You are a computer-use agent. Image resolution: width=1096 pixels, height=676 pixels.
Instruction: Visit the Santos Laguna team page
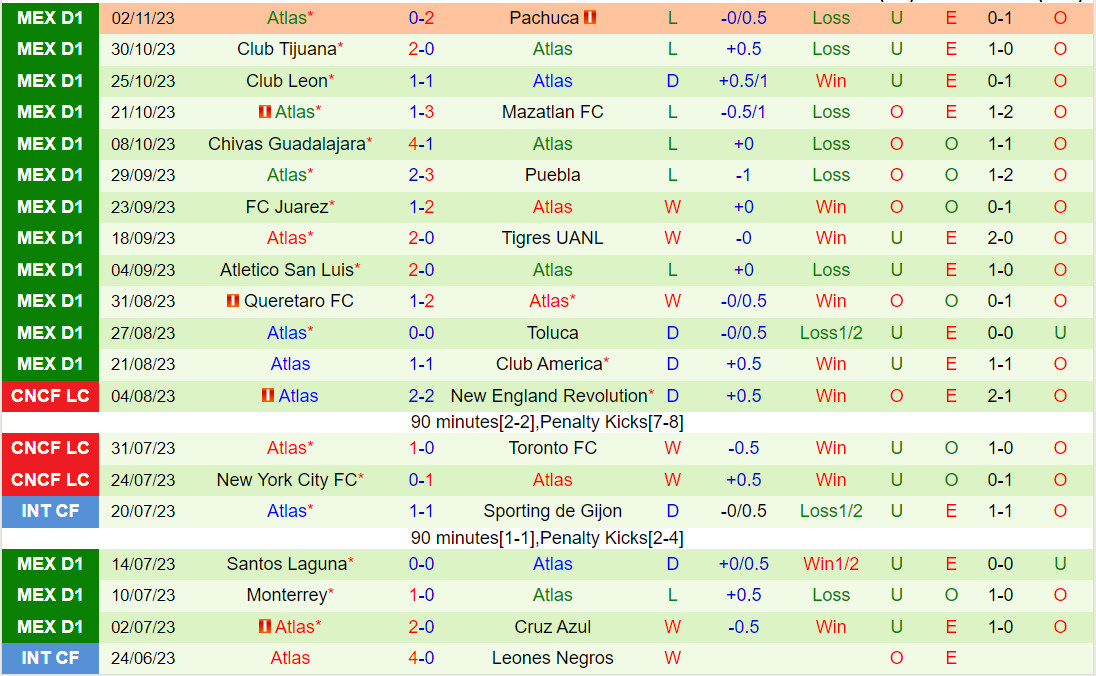[286, 564]
